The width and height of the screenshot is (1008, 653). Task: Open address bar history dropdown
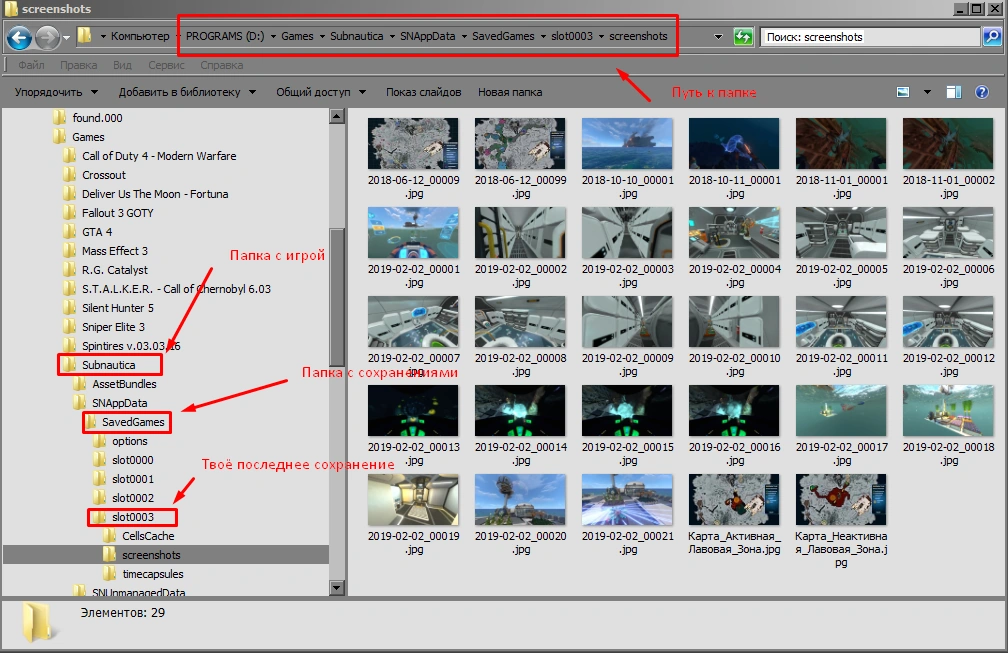pos(718,37)
